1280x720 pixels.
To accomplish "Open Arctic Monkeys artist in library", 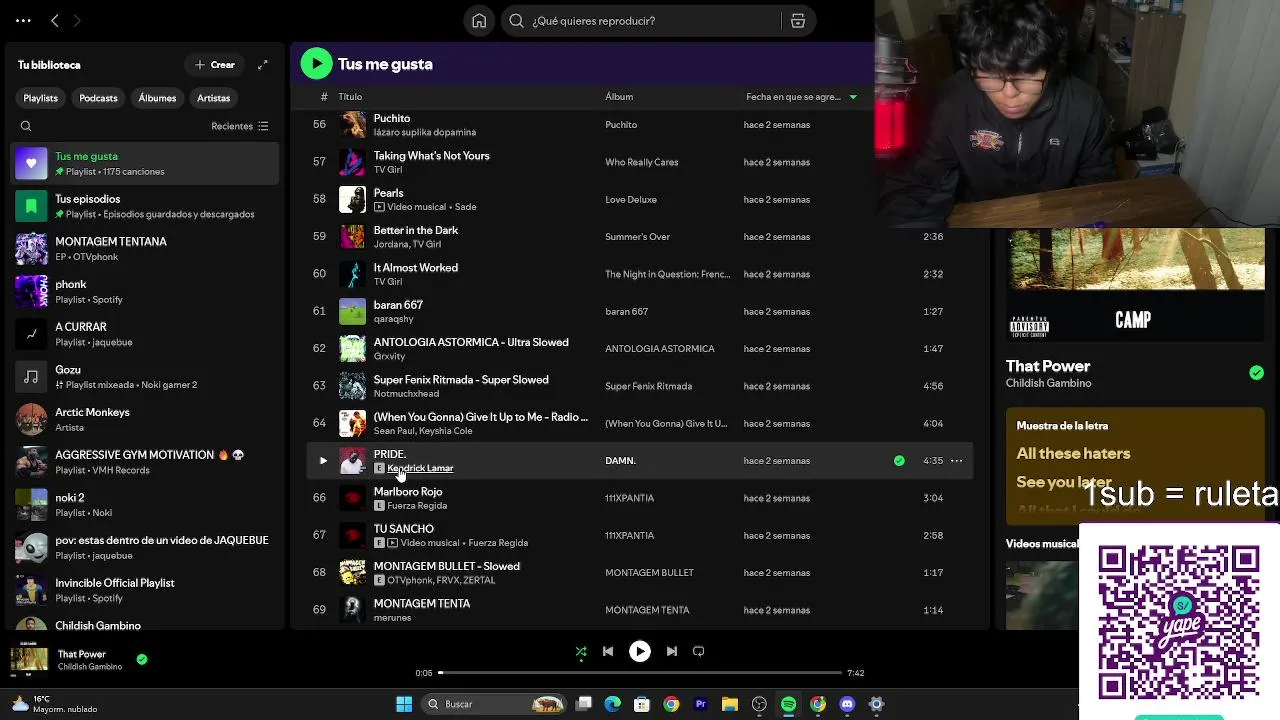I will (x=146, y=419).
